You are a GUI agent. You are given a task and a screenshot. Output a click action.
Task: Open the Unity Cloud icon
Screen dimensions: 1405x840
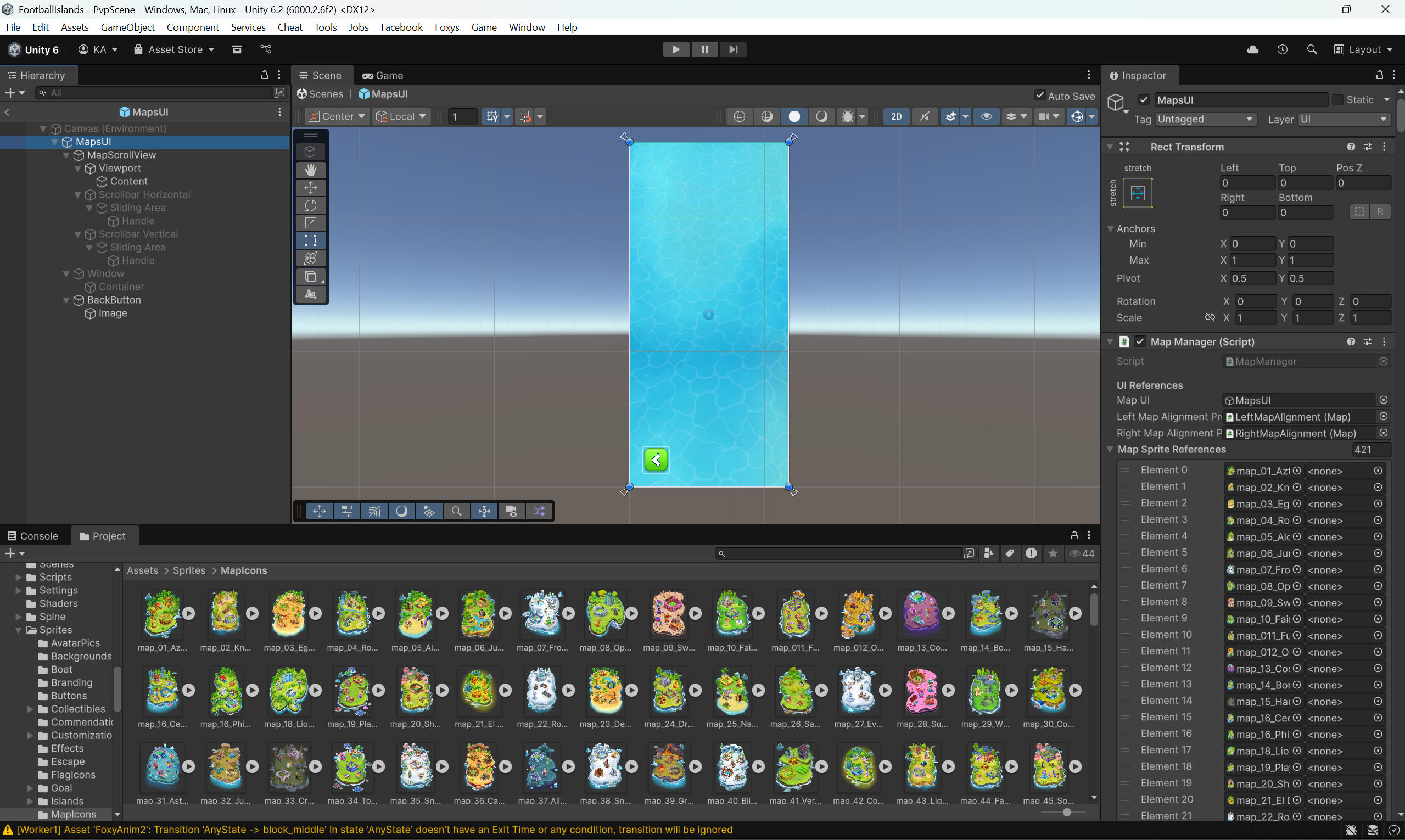pyautogui.click(x=1253, y=49)
